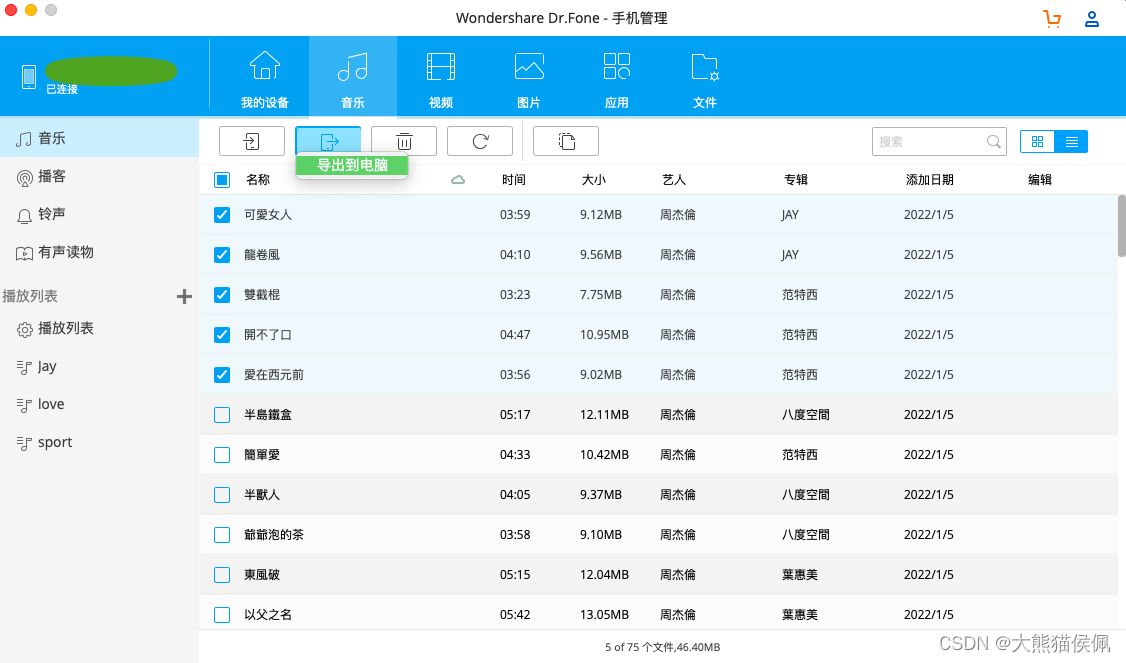Sort by the 时间 column header
1126x663 pixels.
click(x=513, y=180)
